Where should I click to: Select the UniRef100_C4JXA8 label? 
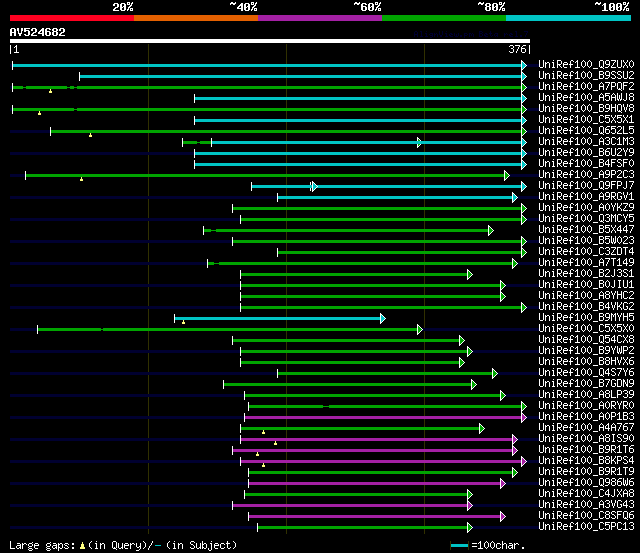click(586, 494)
